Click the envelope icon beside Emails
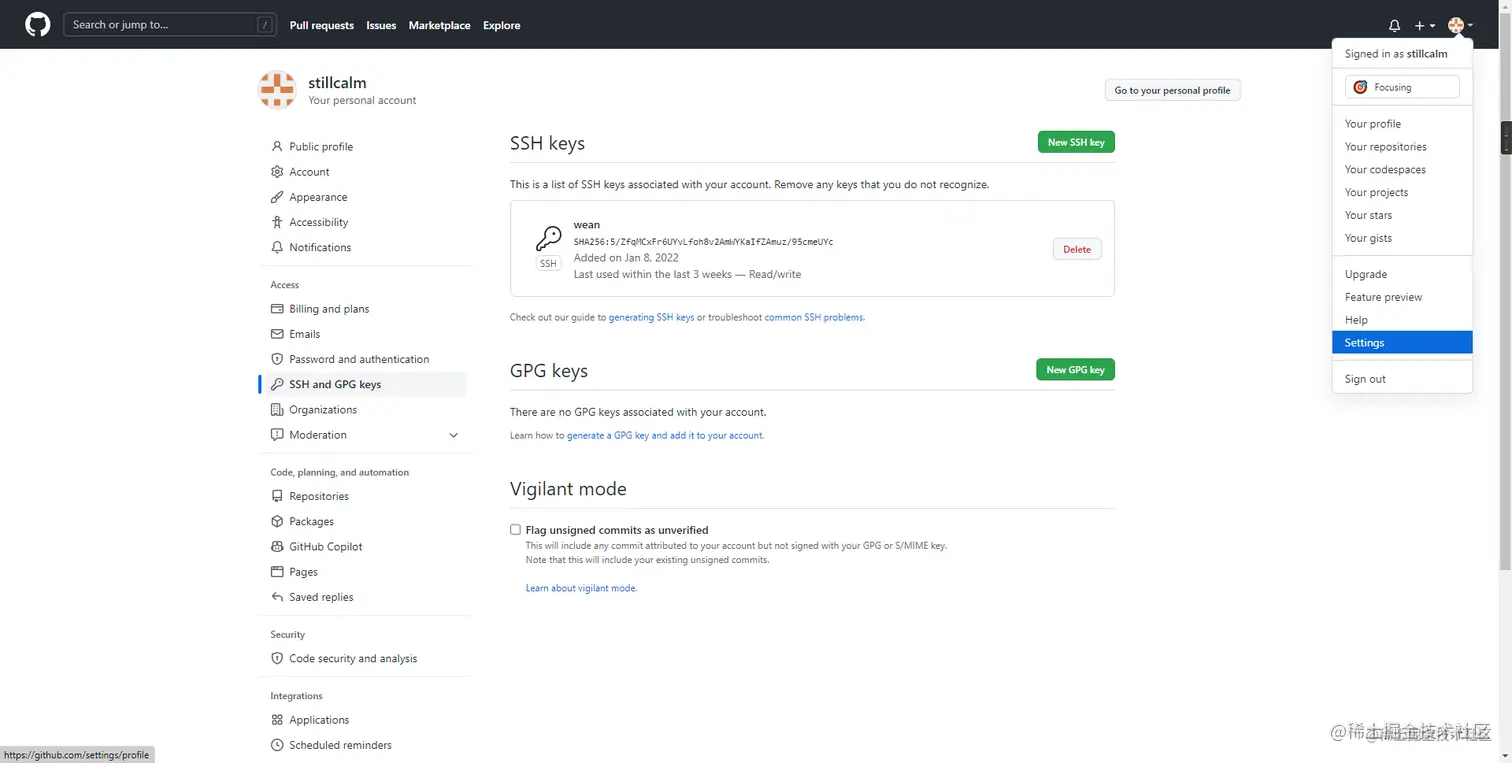1512x763 pixels. [x=277, y=334]
